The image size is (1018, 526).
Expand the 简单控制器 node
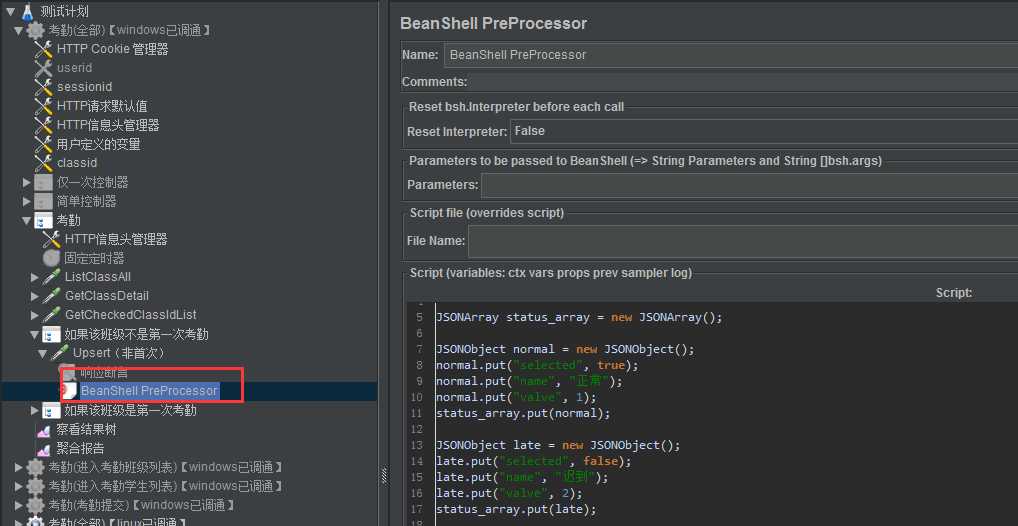pyautogui.click(x=27, y=201)
